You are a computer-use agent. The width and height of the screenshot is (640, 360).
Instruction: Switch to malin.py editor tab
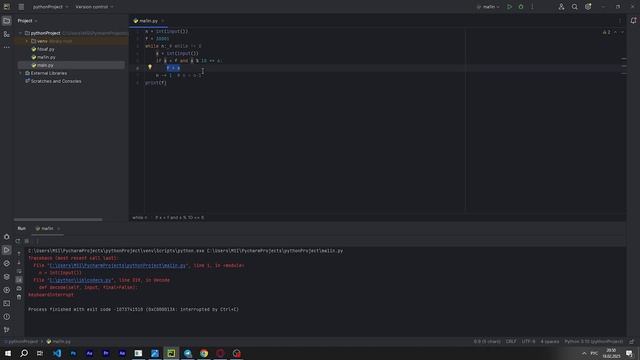click(x=149, y=21)
